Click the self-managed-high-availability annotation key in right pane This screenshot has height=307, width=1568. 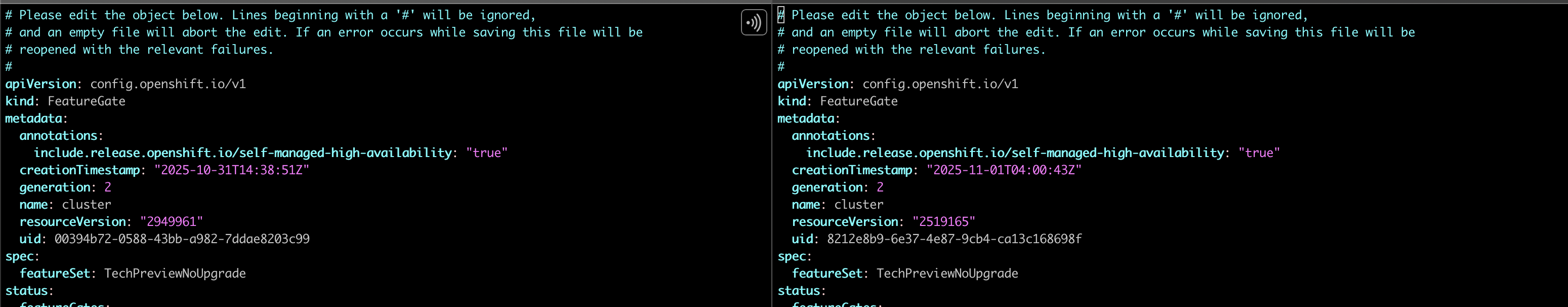(x=1015, y=153)
